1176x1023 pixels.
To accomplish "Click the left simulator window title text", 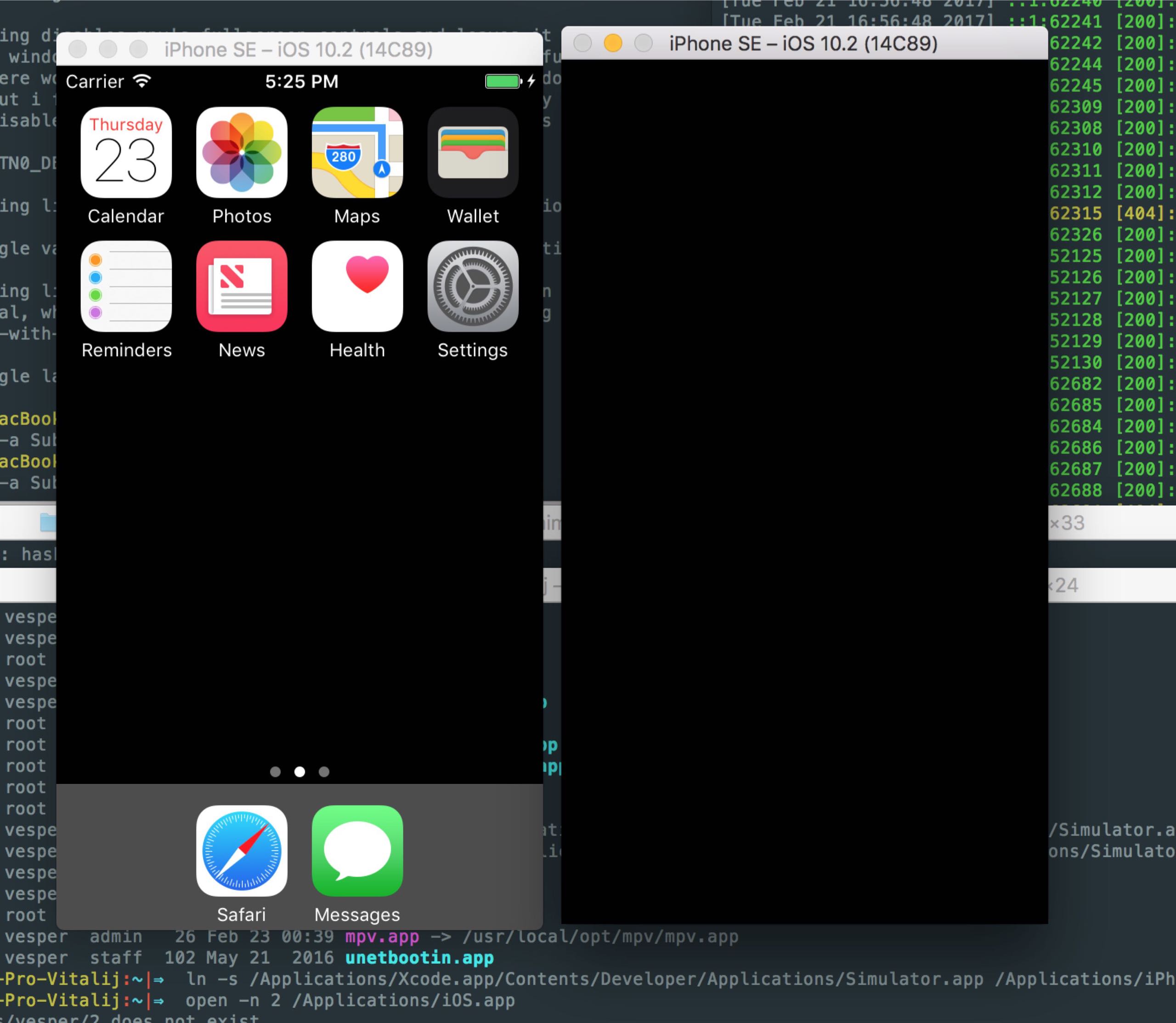I will pos(298,50).
